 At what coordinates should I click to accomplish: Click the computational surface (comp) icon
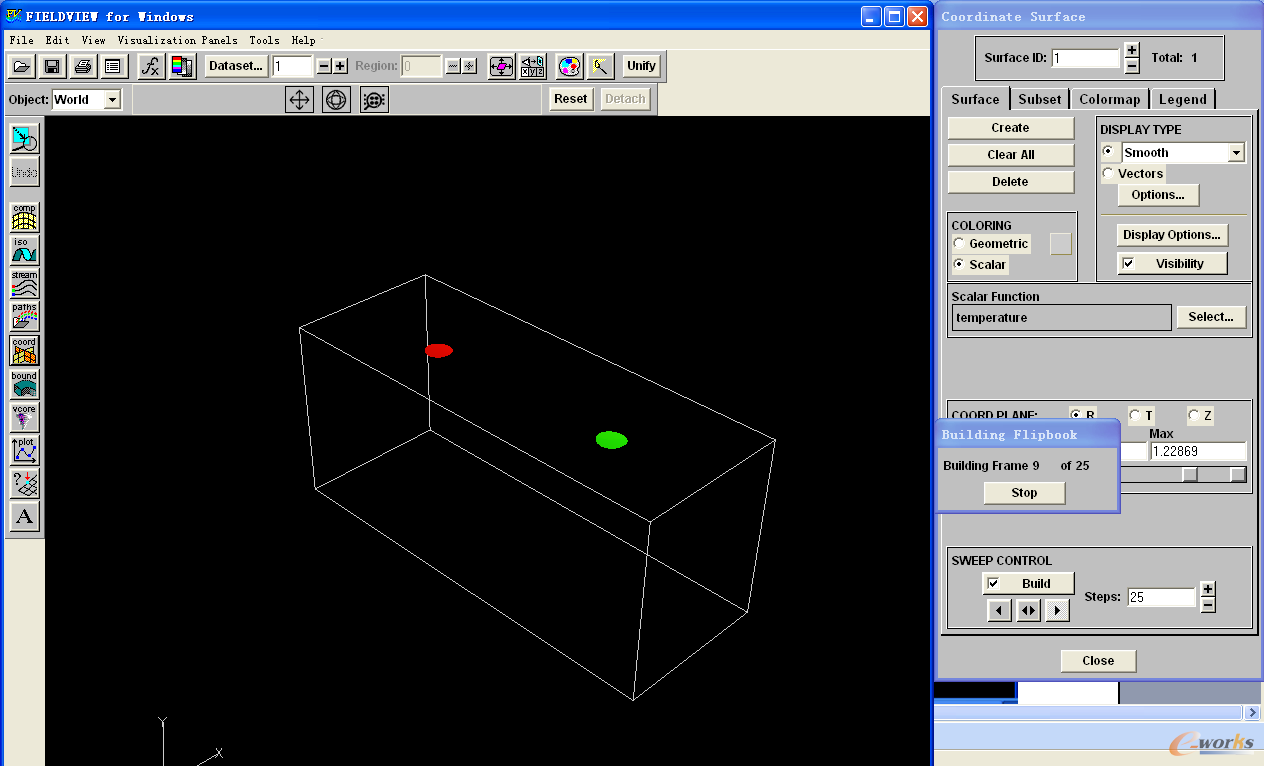tap(24, 216)
